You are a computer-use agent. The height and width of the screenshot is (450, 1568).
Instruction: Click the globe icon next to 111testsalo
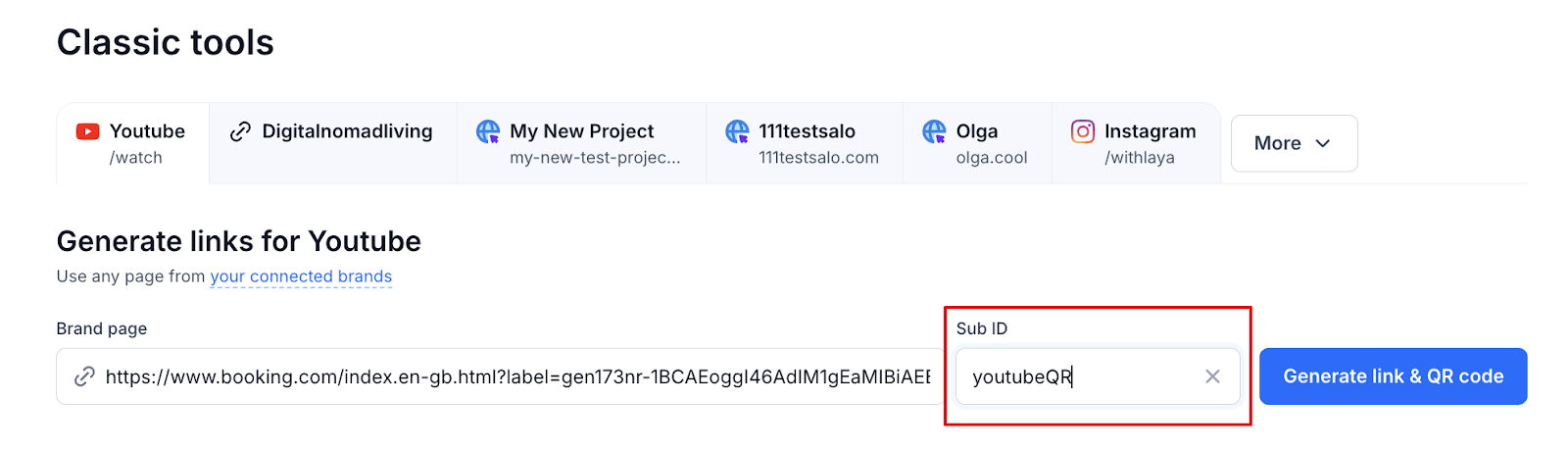click(737, 131)
